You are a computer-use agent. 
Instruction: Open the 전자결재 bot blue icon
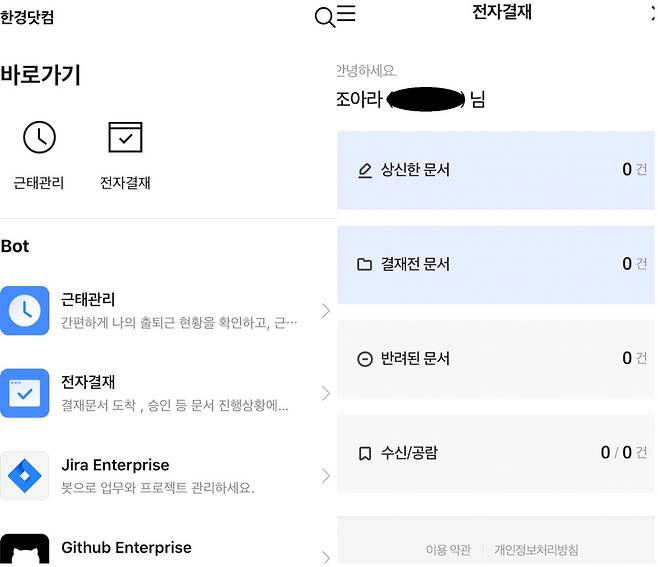coord(25,393)
